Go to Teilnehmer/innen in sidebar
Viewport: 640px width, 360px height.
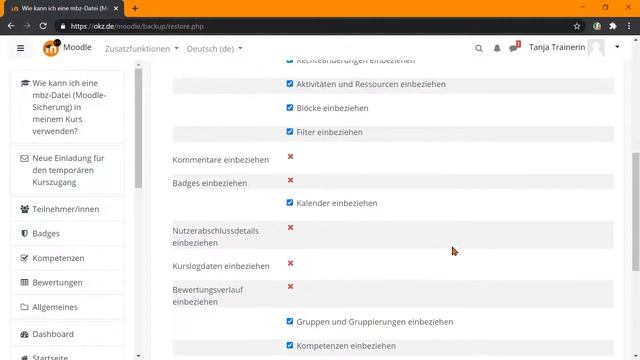click(x=66, y=209)
